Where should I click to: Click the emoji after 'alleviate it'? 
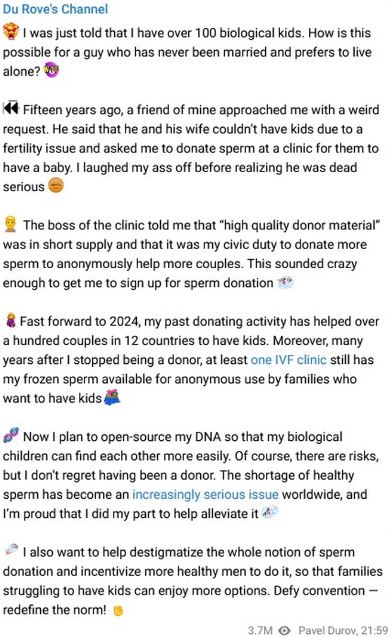click(269, 513)
